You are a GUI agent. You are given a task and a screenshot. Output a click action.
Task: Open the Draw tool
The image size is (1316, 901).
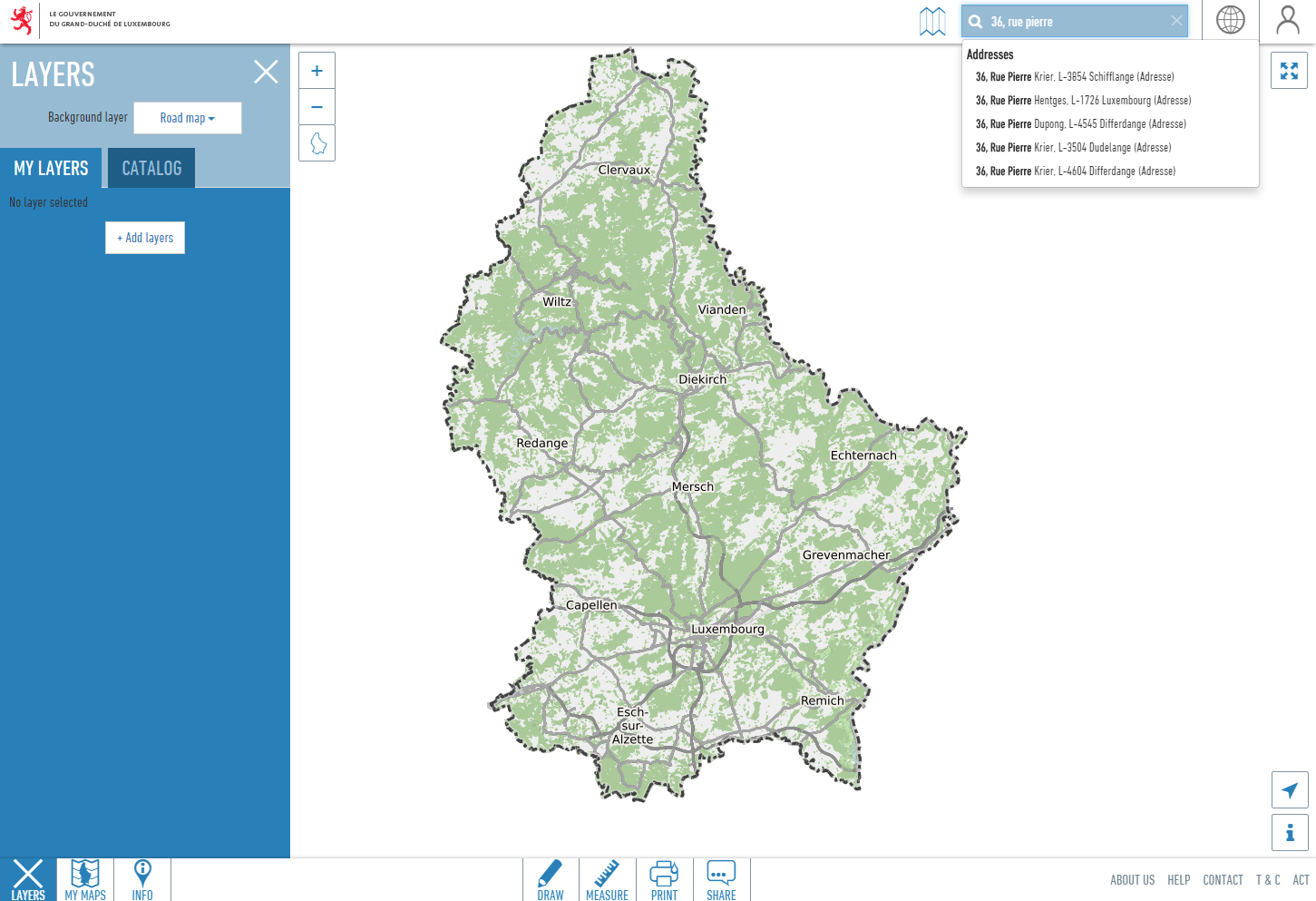[x=551, y=880]
